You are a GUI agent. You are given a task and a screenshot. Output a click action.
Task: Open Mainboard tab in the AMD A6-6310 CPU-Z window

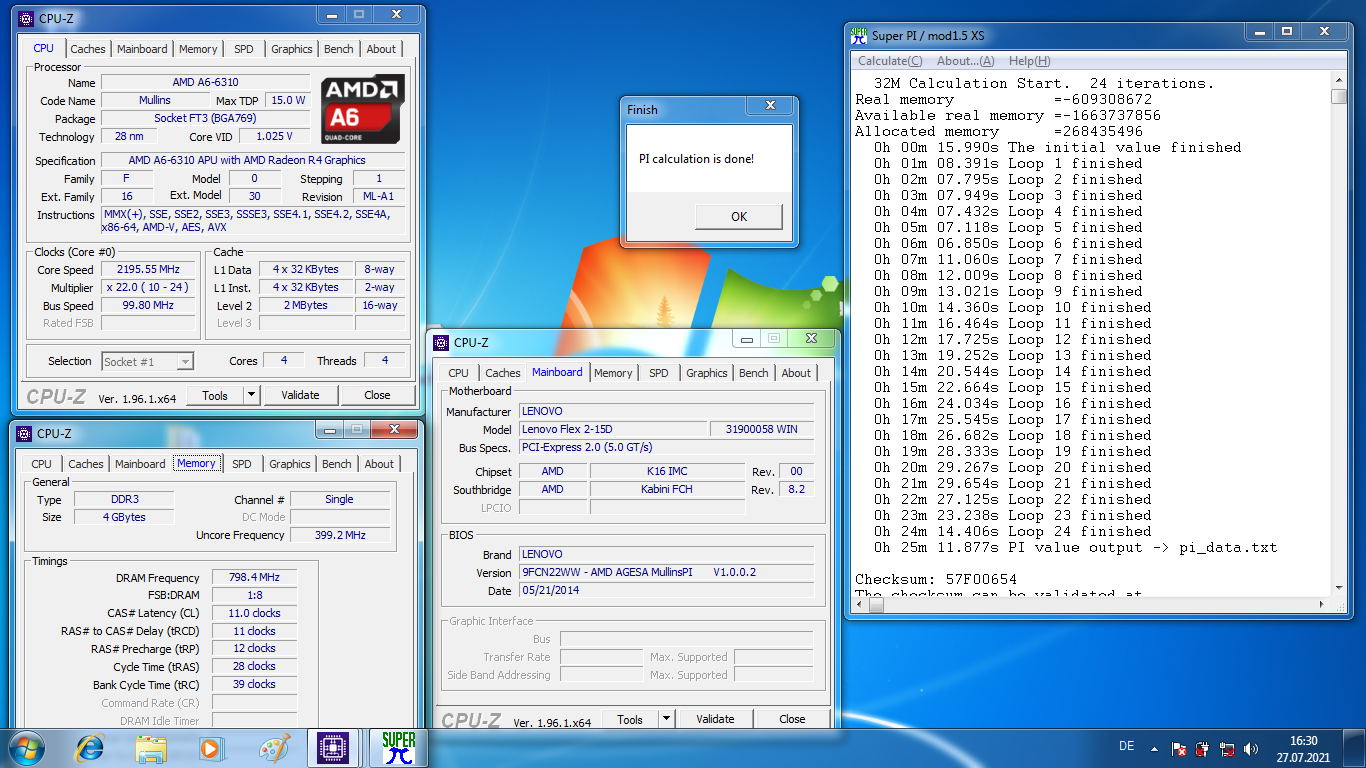coord(142,49)
